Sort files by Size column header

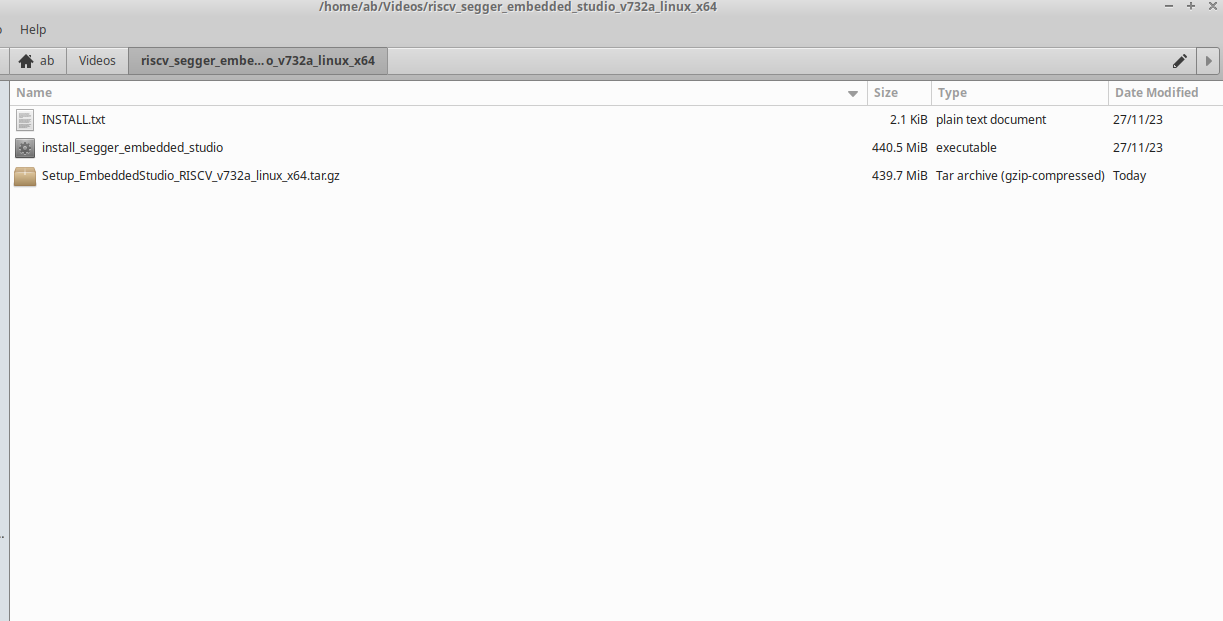(899, 93)
